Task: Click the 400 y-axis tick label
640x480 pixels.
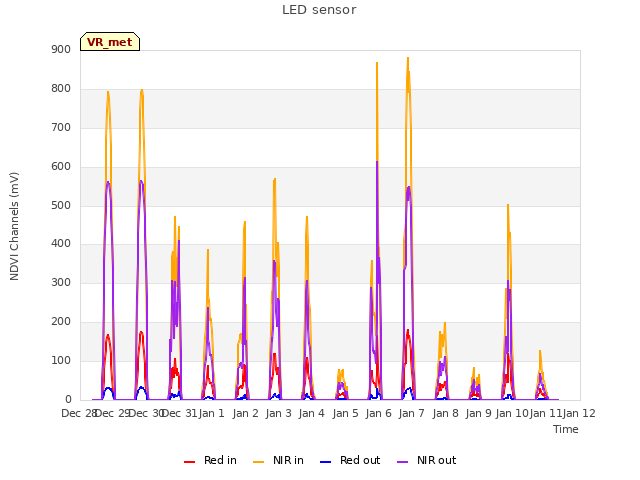Action: 61,244
